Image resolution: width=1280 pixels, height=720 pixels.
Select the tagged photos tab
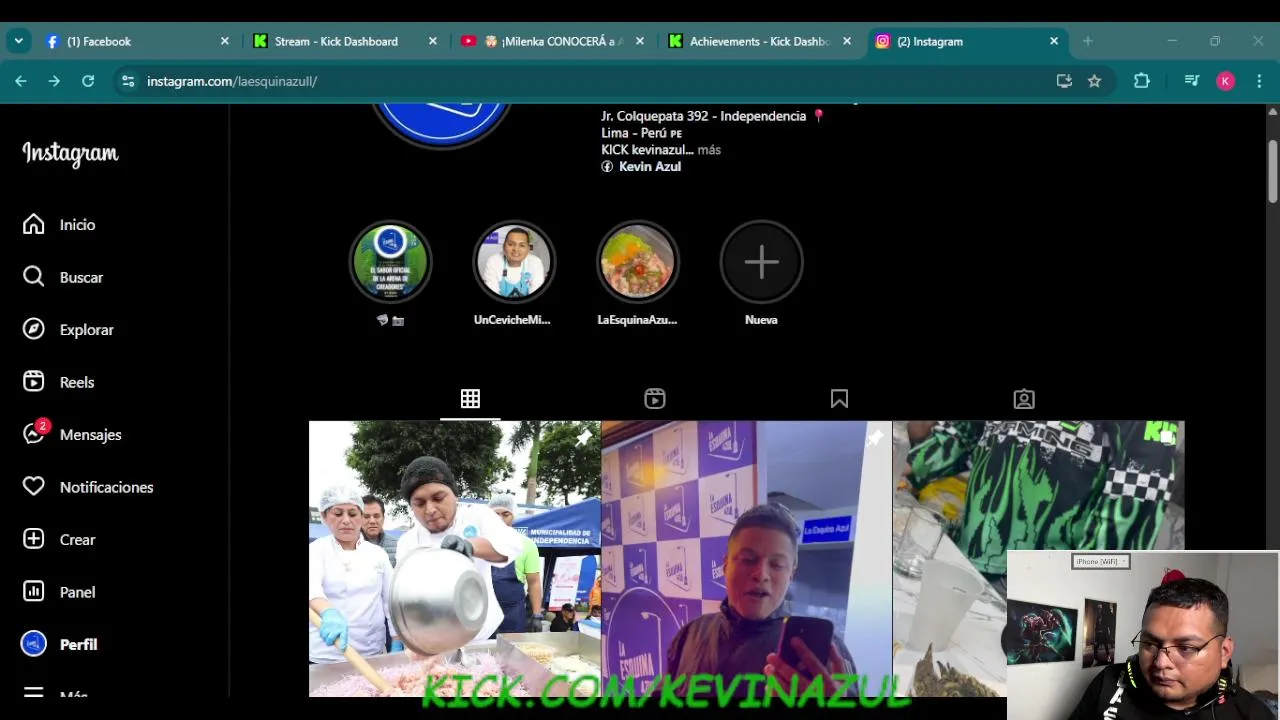1024,399
